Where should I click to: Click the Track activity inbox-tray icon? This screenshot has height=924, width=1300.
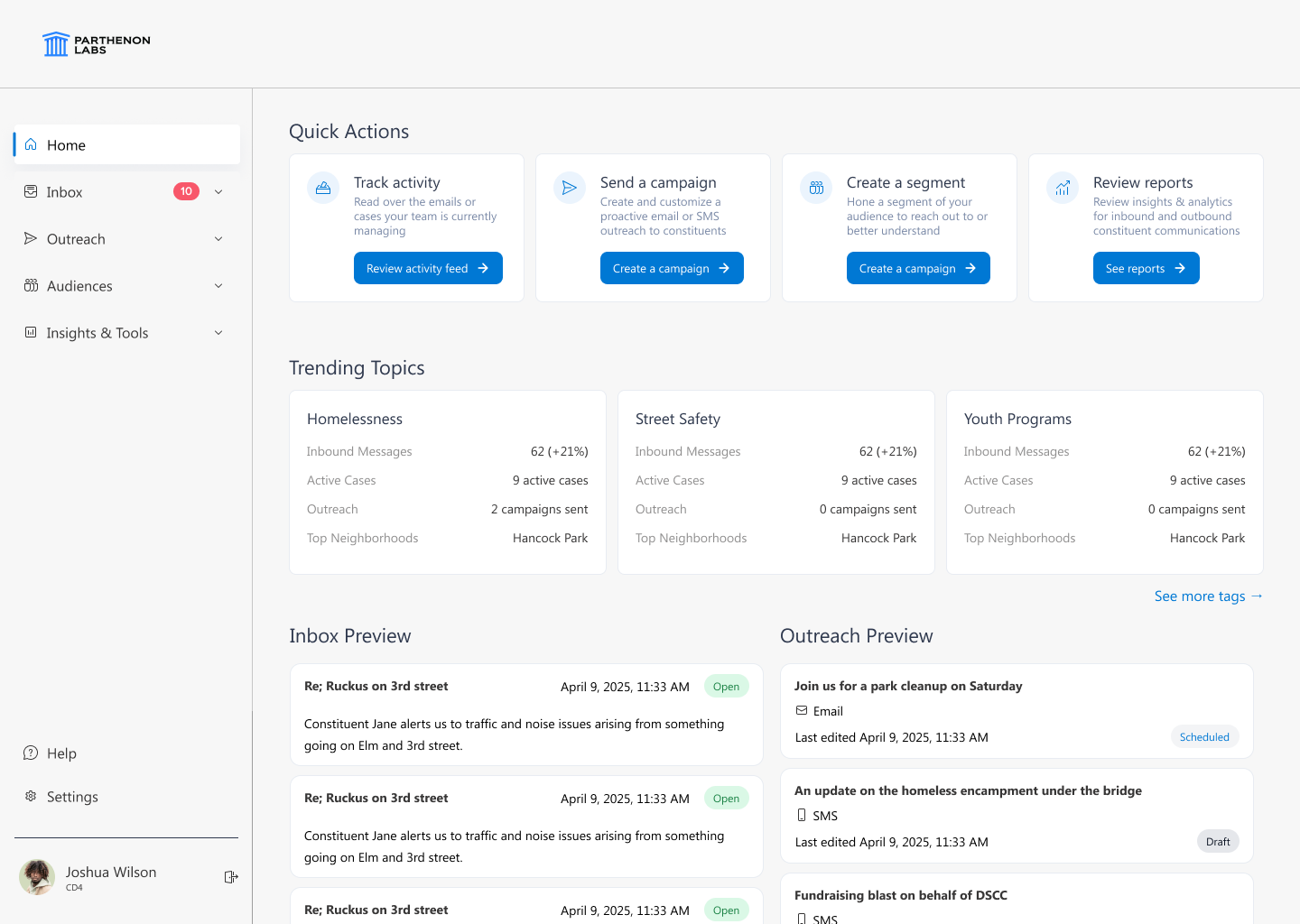pos(323,188)
